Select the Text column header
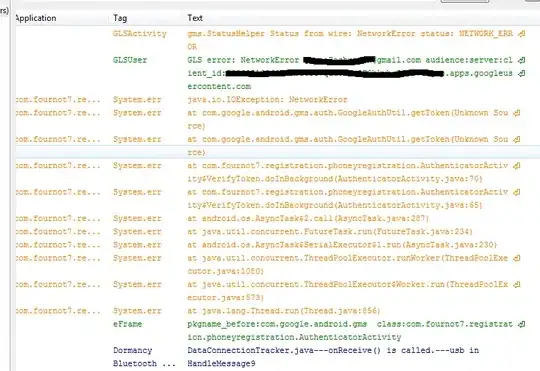The width and height of the screenshot is (540, 371). pyautogui.click(x=195, y=18)
